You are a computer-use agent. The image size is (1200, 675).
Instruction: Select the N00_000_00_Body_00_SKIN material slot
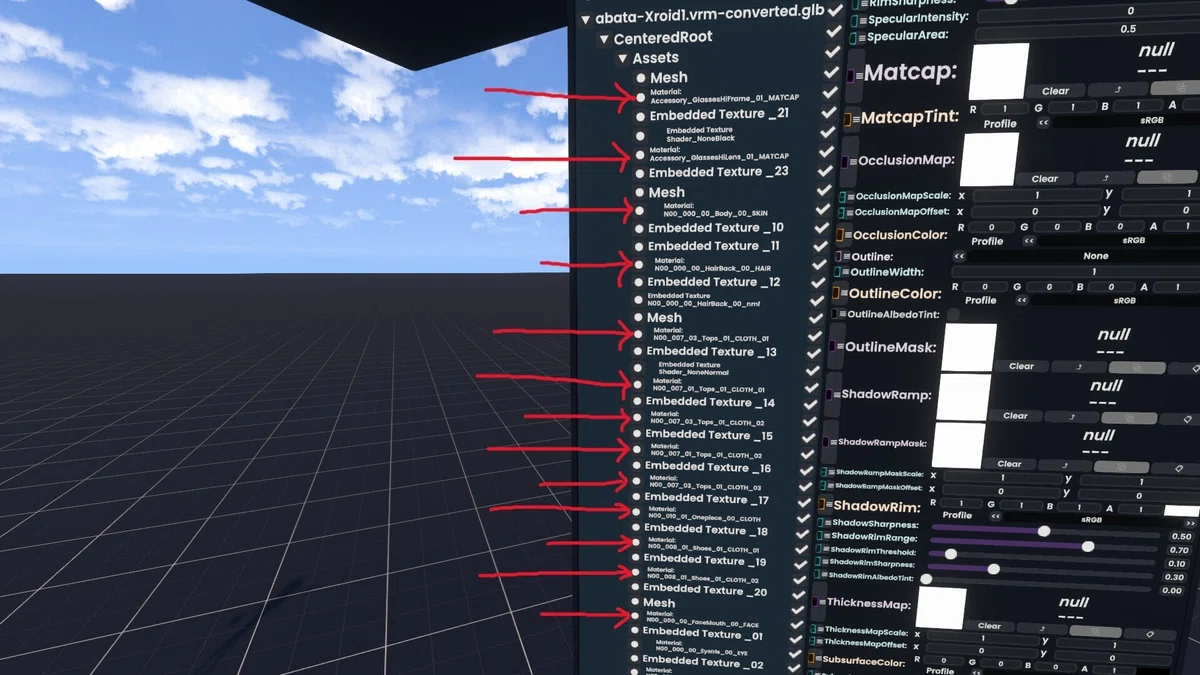coord(716,209)
